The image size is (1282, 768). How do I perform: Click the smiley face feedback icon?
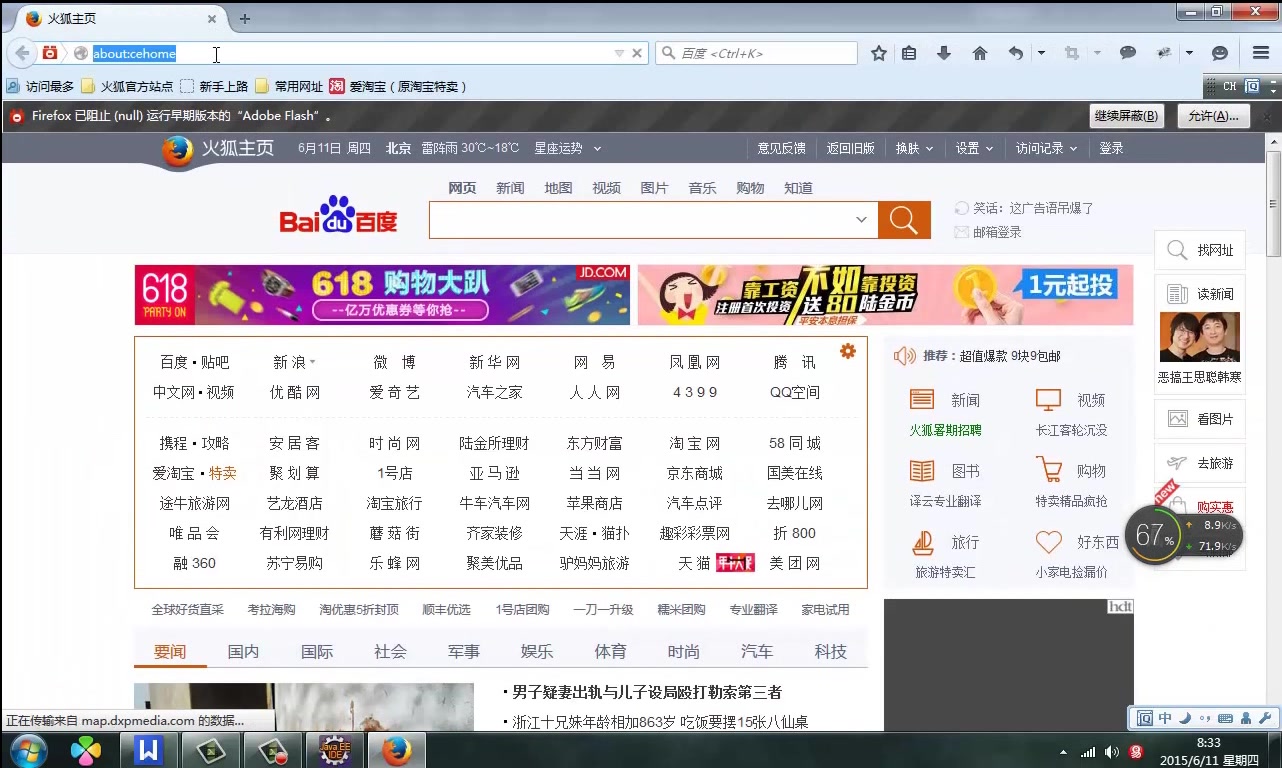tap(1220, 53)
